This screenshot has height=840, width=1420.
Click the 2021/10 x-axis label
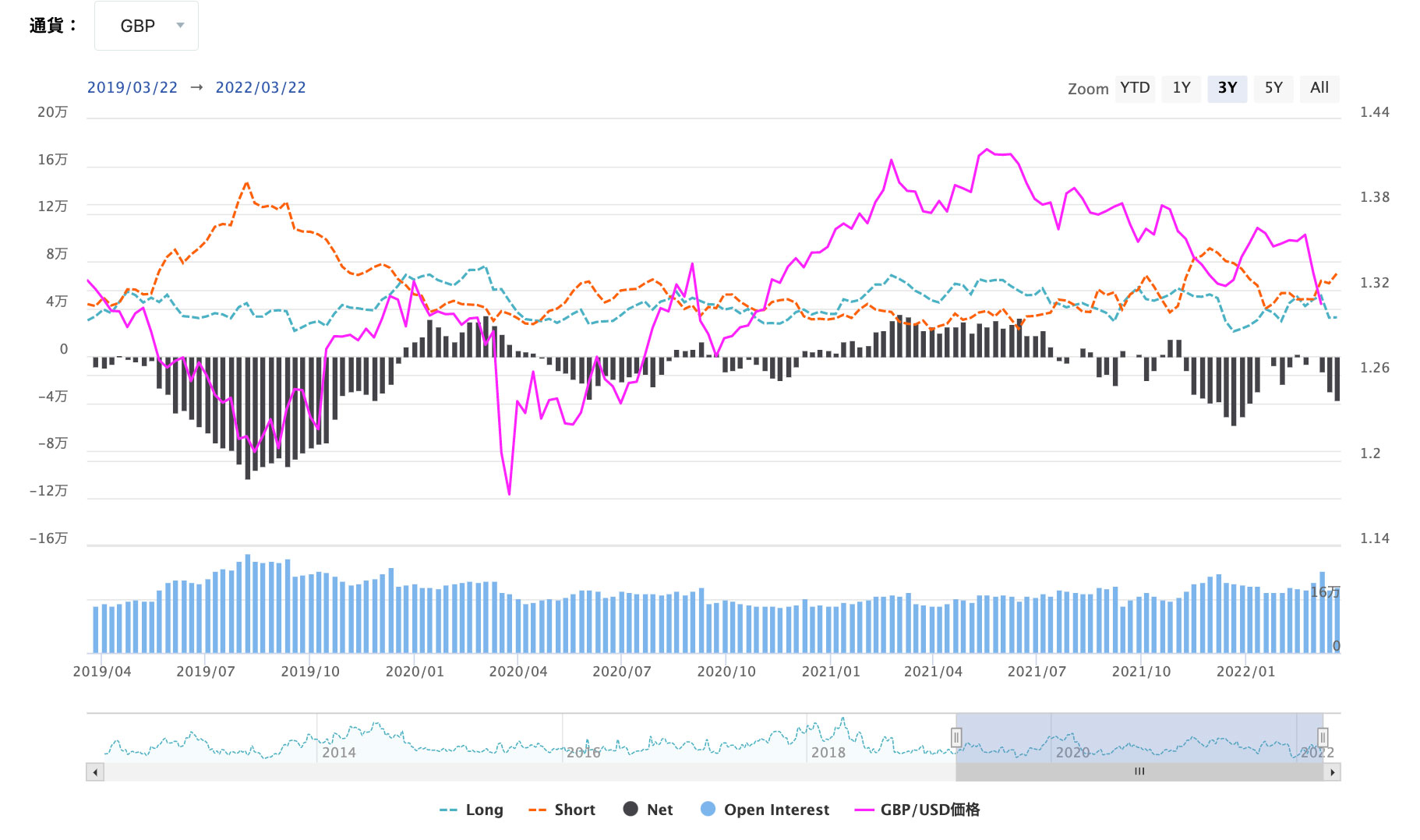click(1141, 672)
